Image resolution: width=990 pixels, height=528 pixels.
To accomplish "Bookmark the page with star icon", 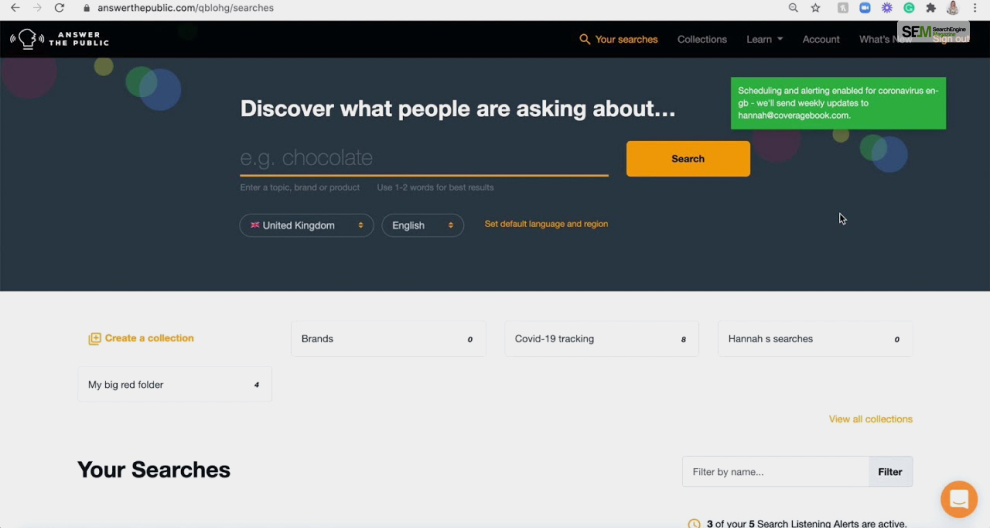I will click(816, 8).
